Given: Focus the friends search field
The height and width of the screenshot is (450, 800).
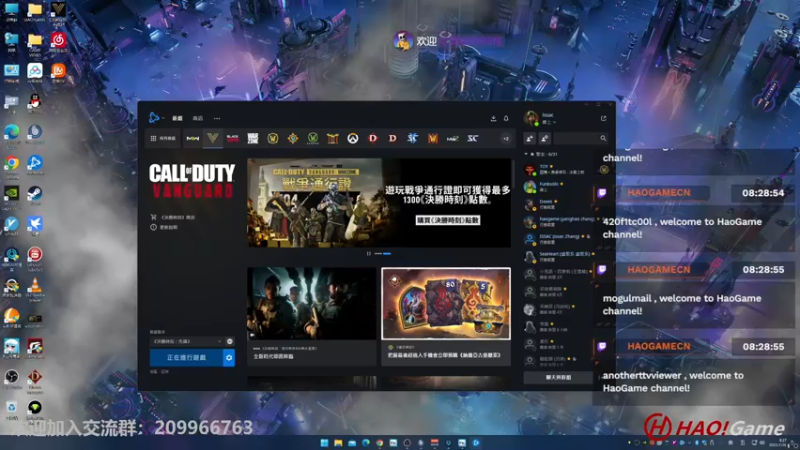Looking at the screenshot, I should 581,138.
